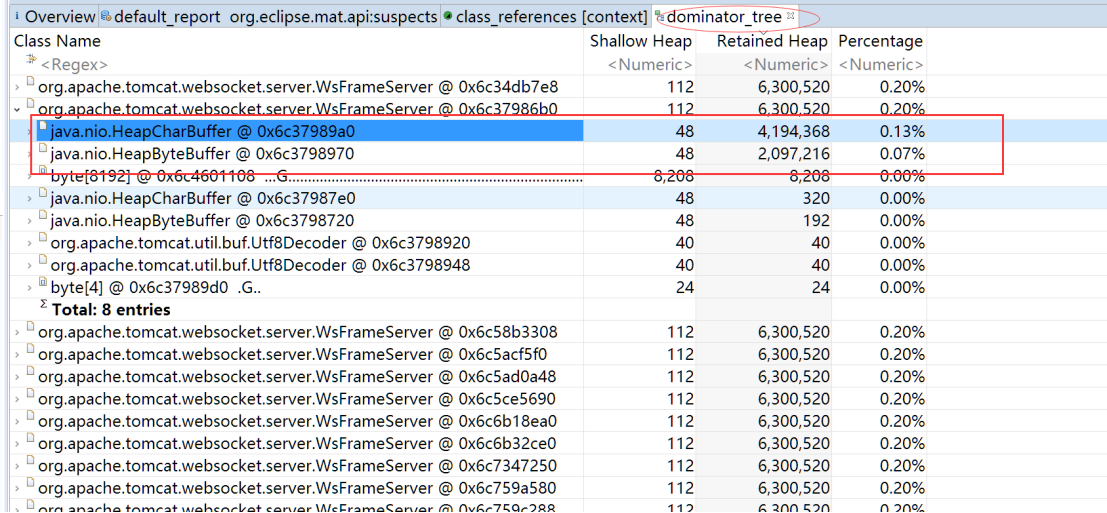1107x513 pixels.
Task: Sort by the Shallow Heap column header
Action: pyautogui.click(x=640, y=41)
